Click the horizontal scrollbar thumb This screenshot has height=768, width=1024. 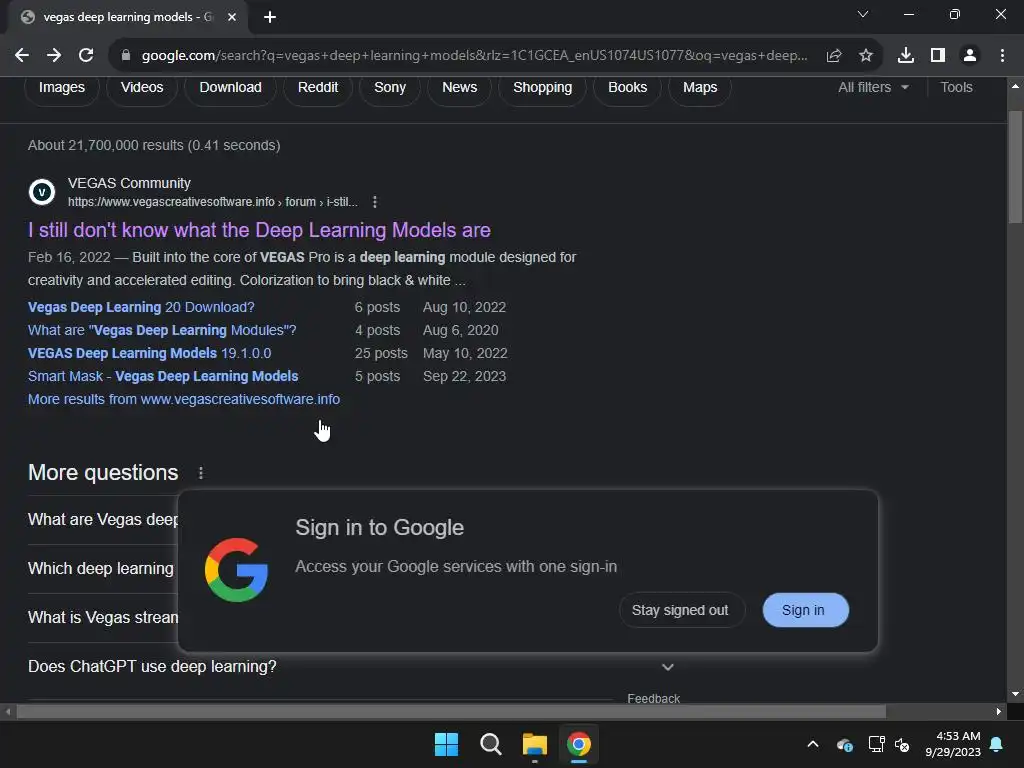coord(451,711)
